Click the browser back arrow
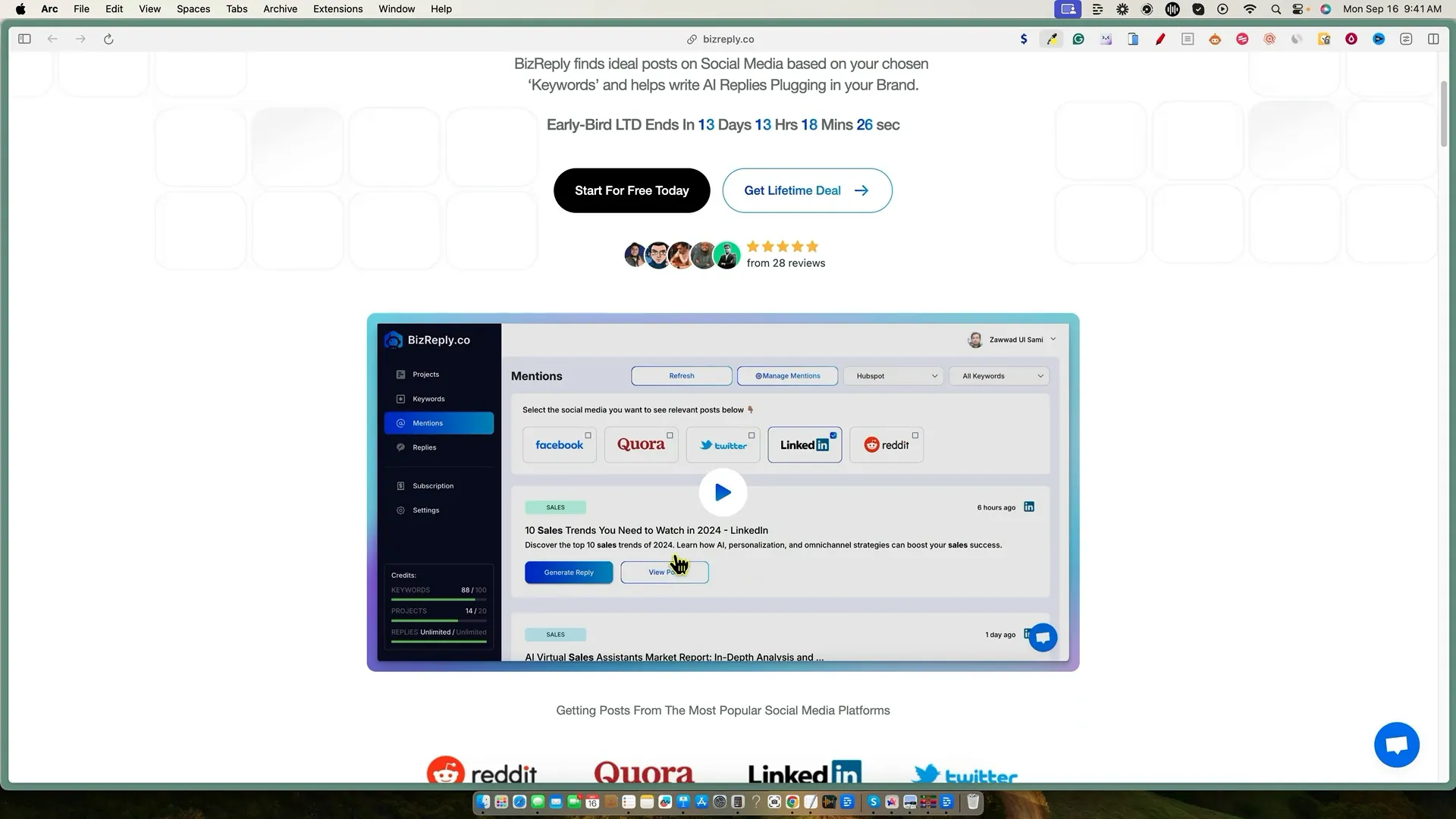Screen dimensions: 1456x819 click(x=52, y=39)
